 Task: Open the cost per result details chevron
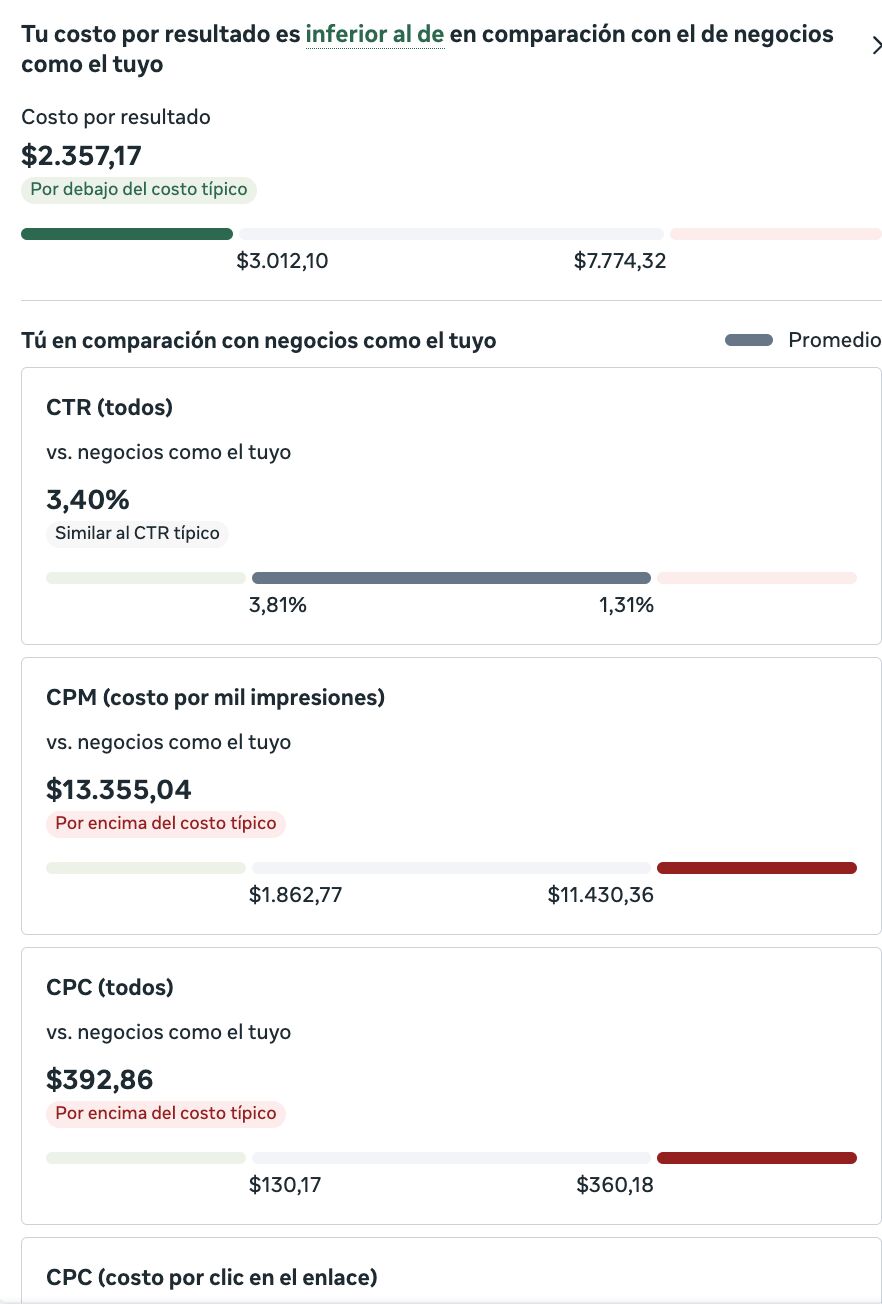click(x=876, y=45)
